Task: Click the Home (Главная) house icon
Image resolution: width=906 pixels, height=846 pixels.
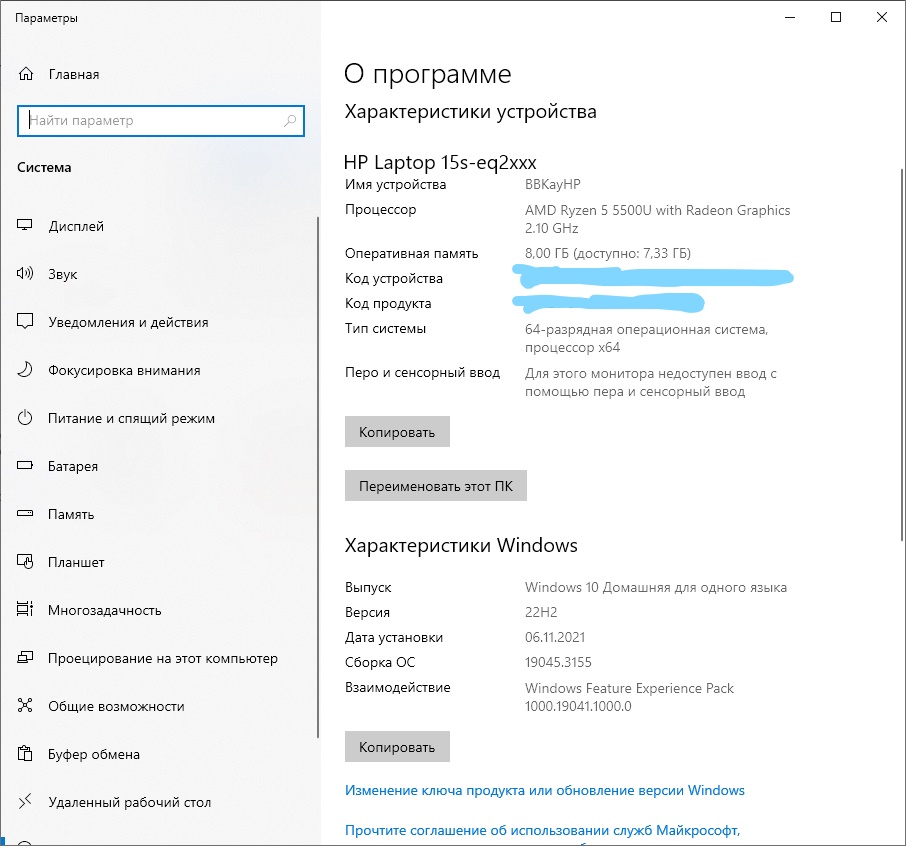Action: 26,74
